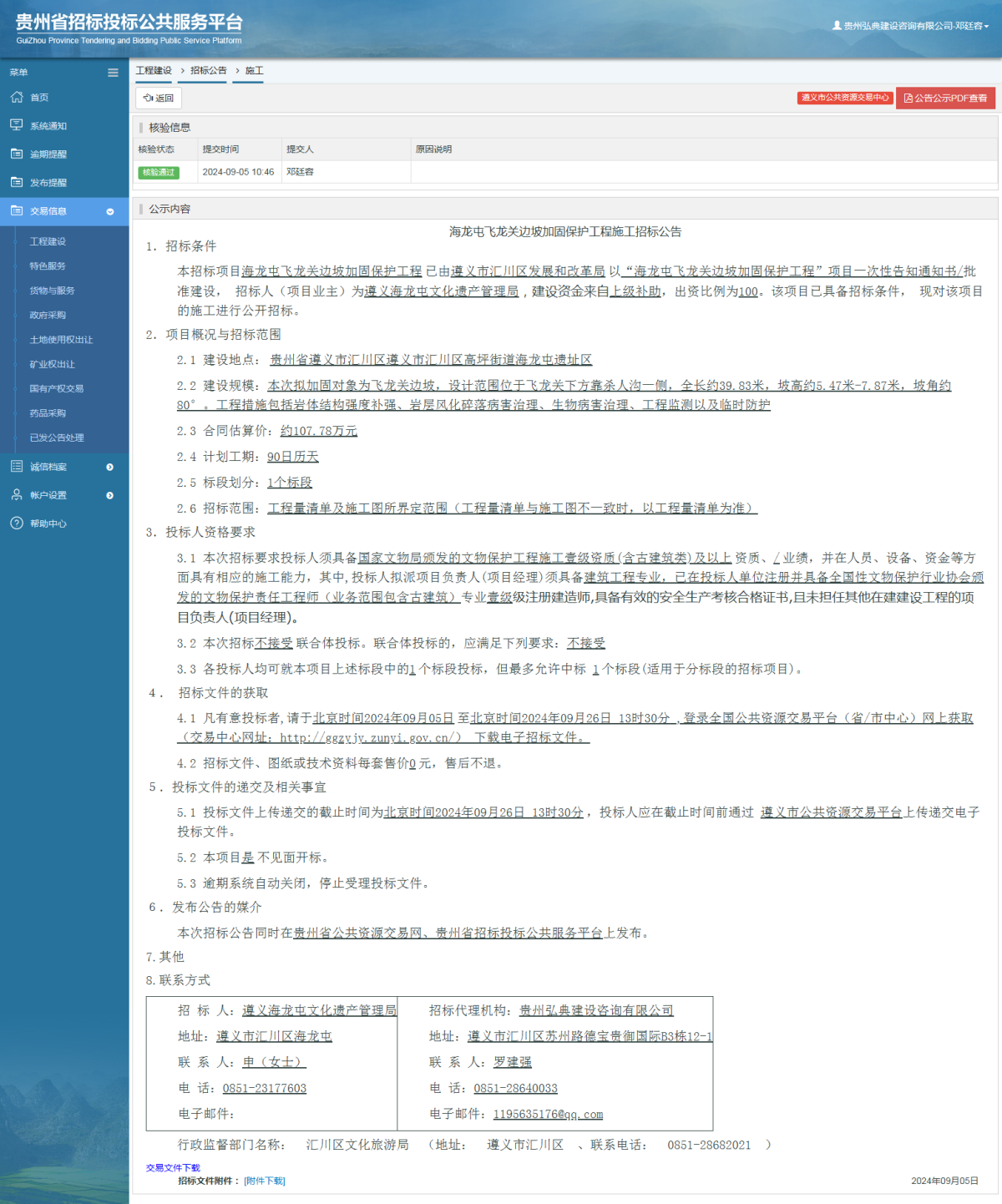1002x1204 pixels.
Task: Click the 遵义市公共资源交易中心 button
Action: pyautogui.click(x=844, y=98)
